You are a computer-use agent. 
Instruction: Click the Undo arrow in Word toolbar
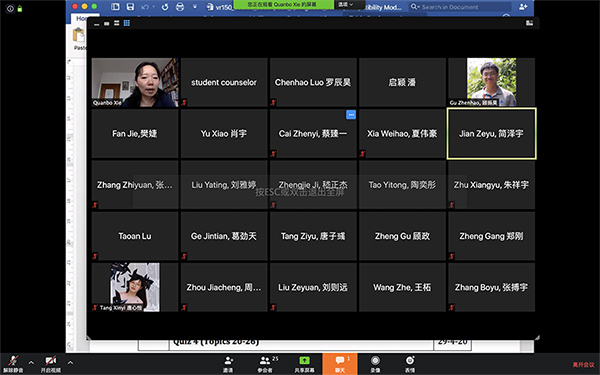point(145,7)
